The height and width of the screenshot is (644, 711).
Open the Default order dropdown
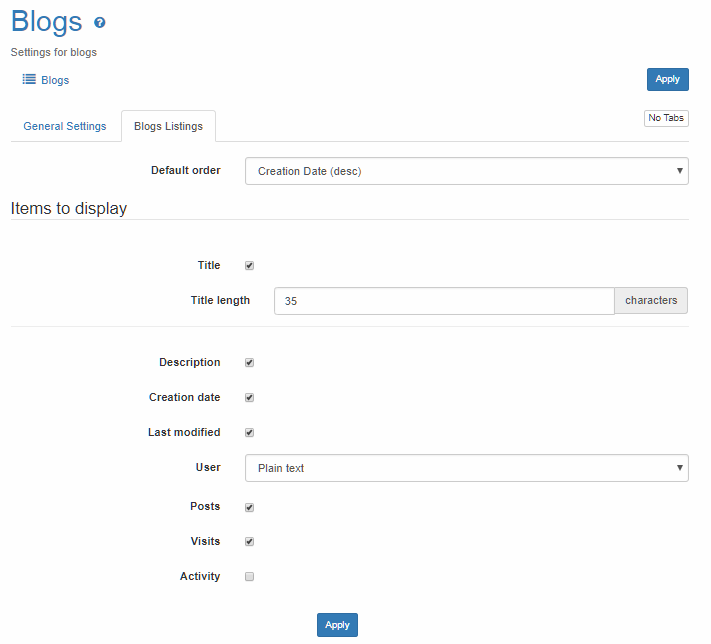466,171
